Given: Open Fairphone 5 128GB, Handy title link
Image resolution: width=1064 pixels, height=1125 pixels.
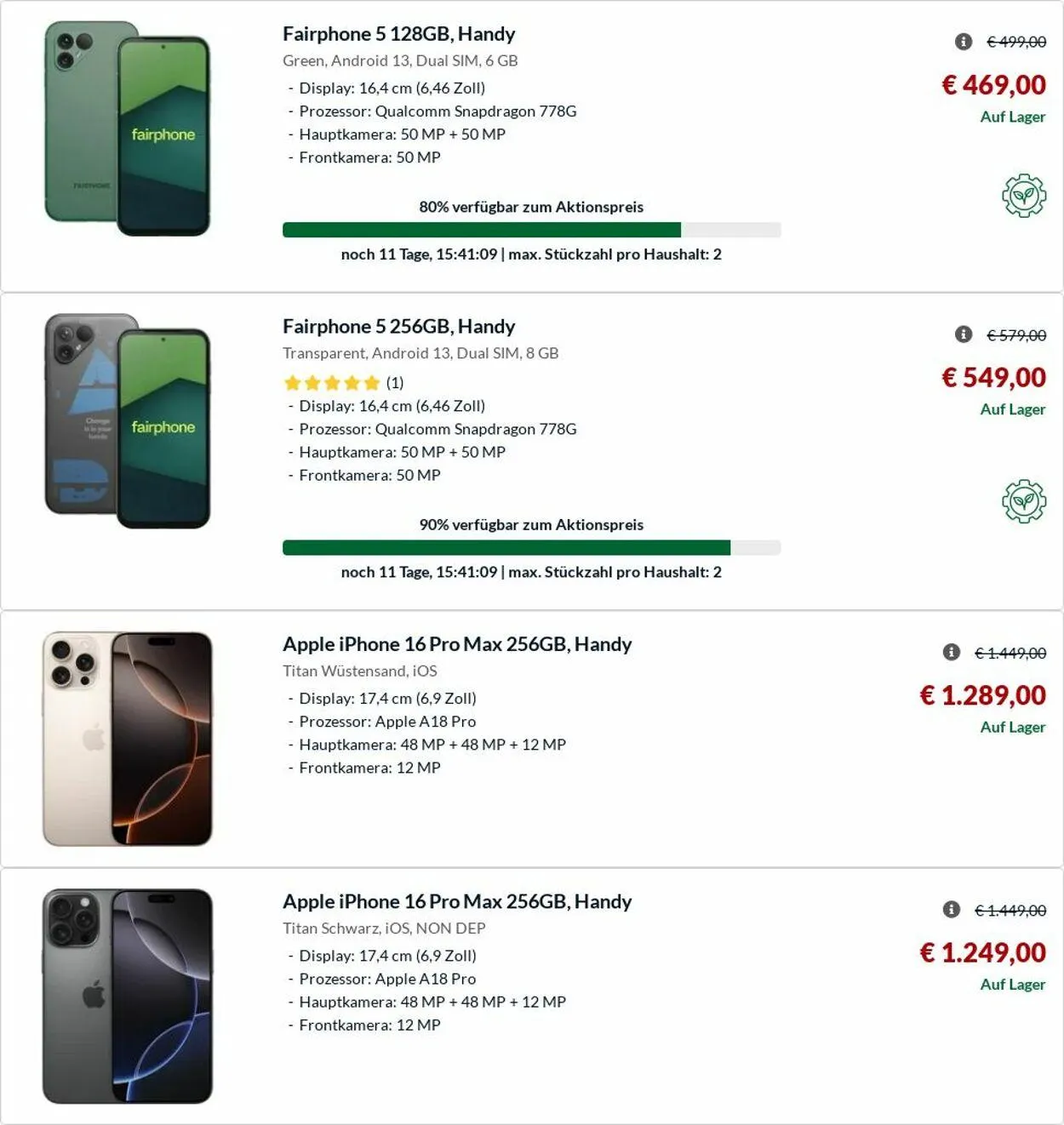Looking at the screenshot, I should point(398,34).
